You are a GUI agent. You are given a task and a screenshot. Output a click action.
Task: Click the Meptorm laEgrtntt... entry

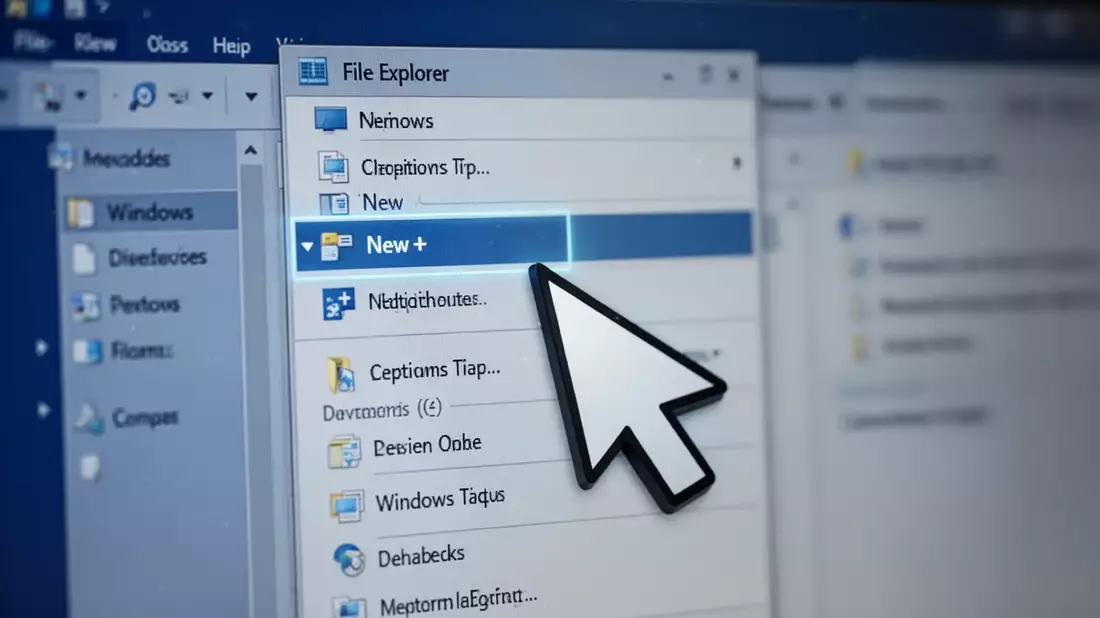coord(458,602)
